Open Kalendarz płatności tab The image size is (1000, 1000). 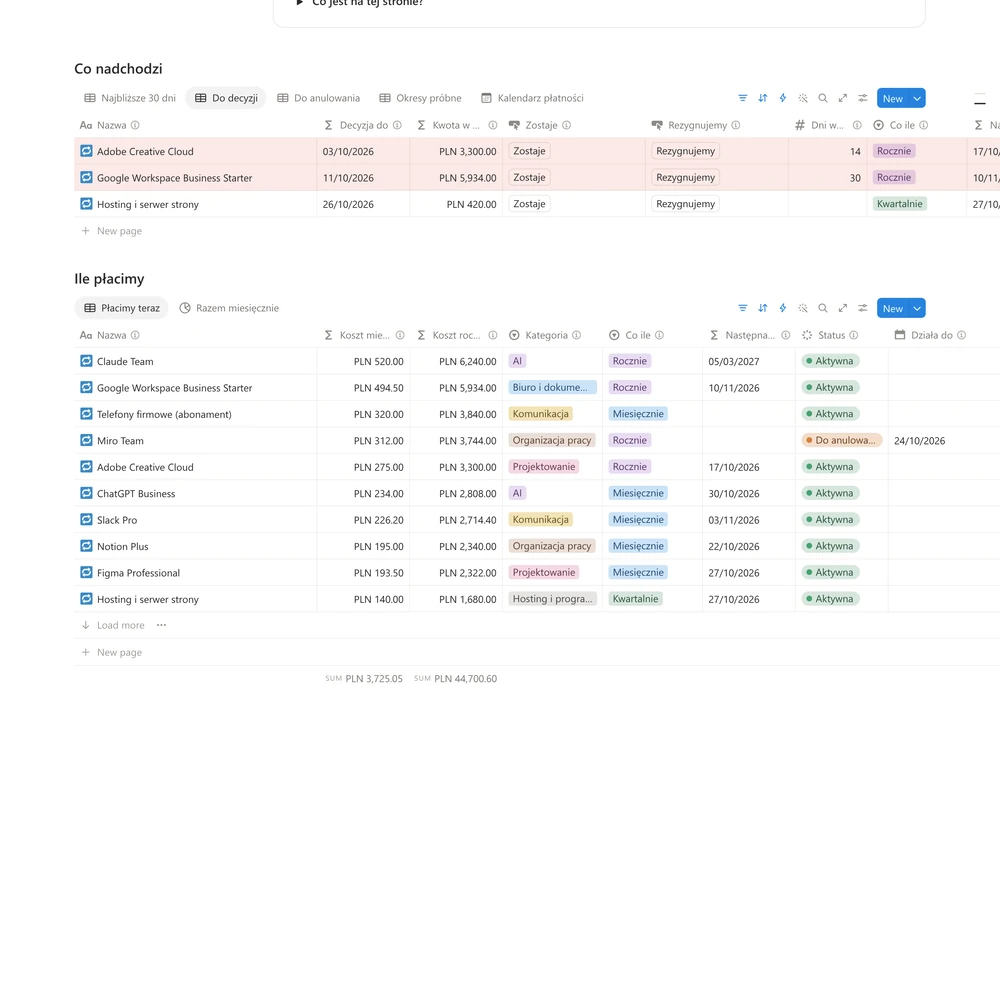click(x=533, y=98)
